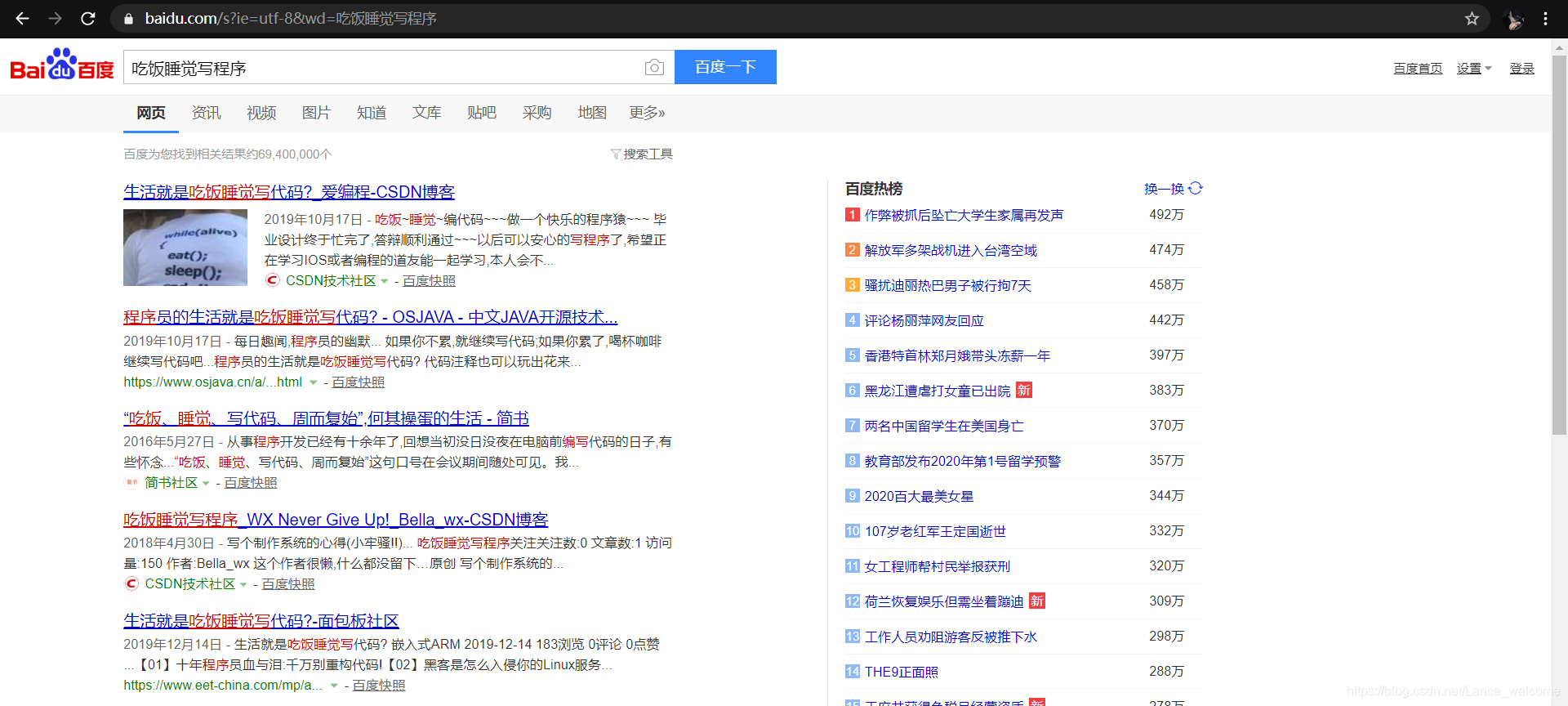Open hot topic 解放军多架战机进入台湾空域
The height and width of the screenshot is (706, 1568).
(951, 250)
